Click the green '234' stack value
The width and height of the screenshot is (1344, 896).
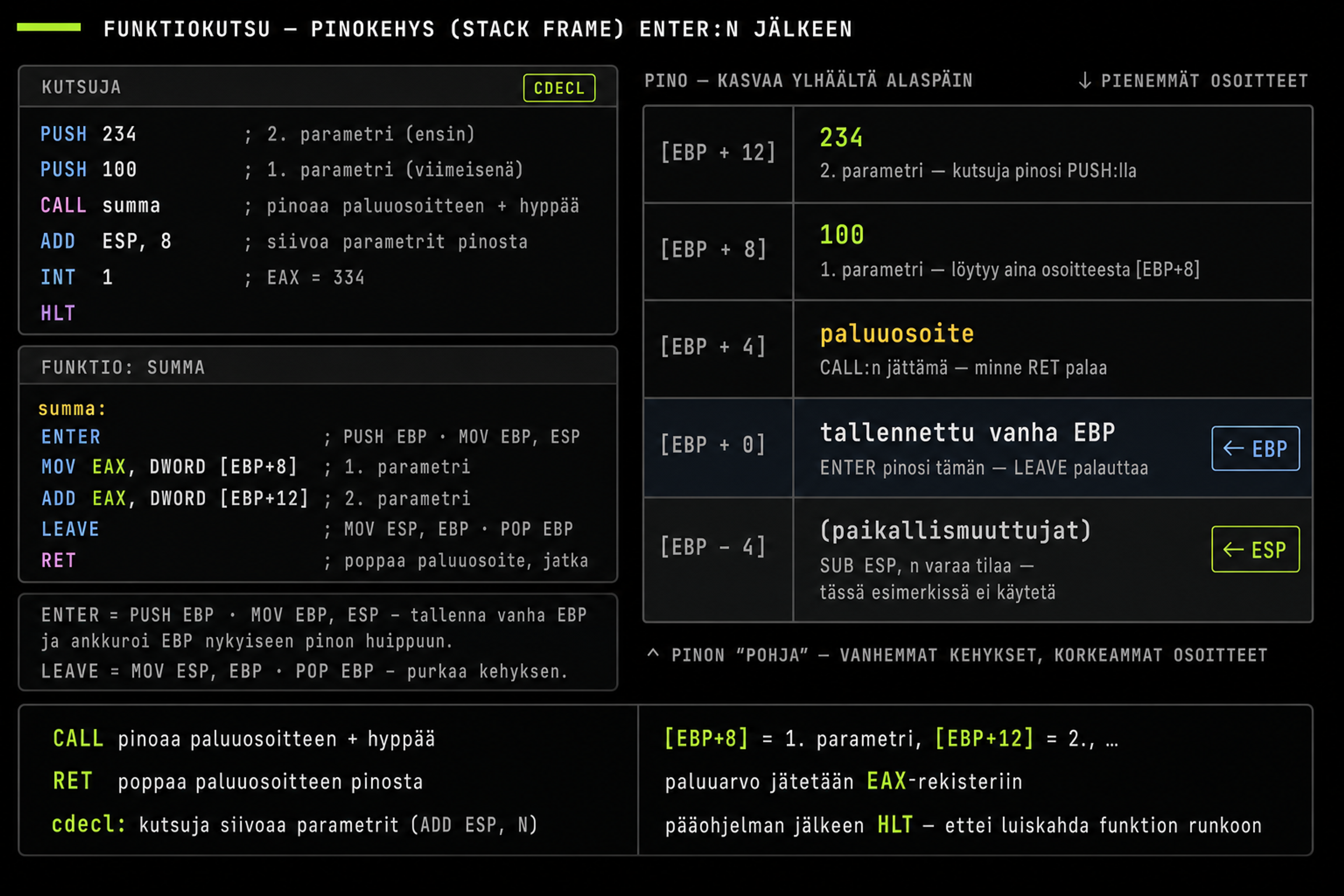pyautogui.click(x=841, y=138)
